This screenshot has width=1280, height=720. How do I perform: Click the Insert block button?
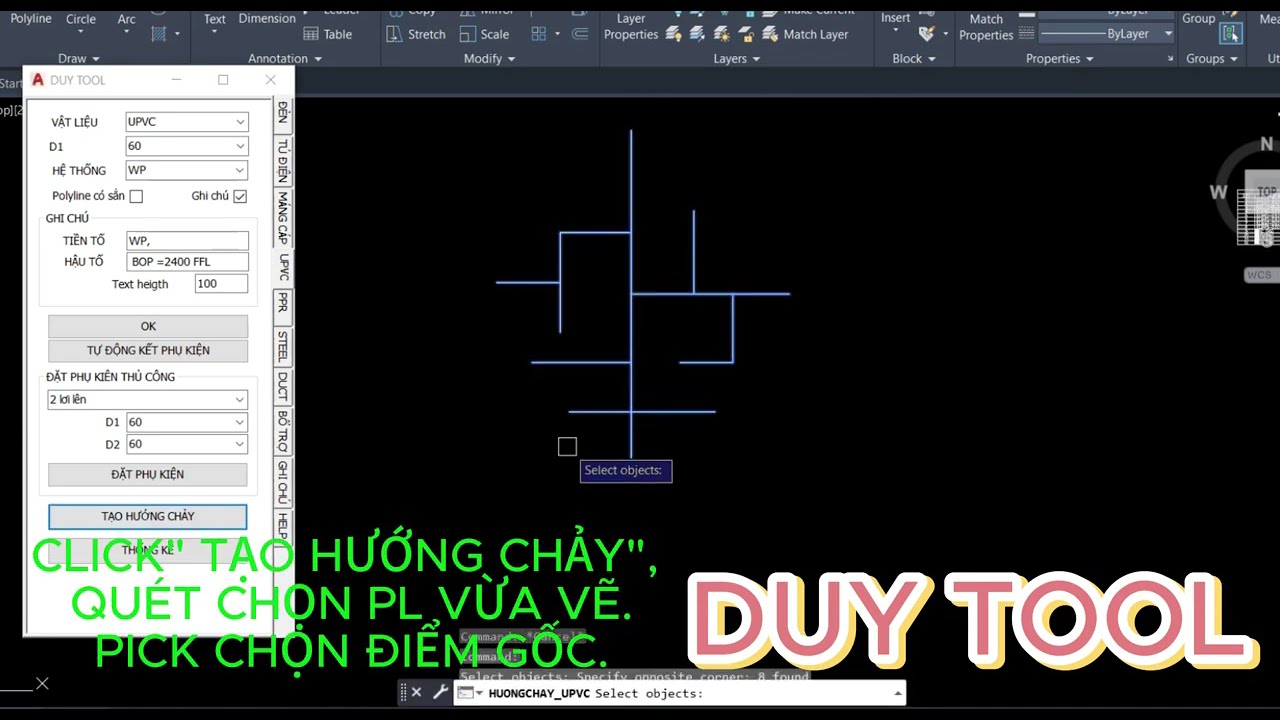[x=896, y=19]
